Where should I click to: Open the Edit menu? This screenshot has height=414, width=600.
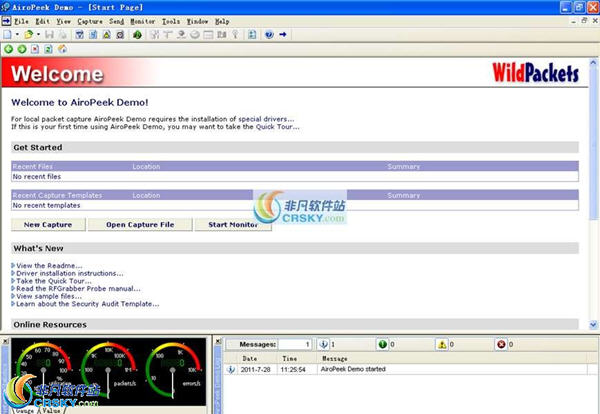[43, 21]
